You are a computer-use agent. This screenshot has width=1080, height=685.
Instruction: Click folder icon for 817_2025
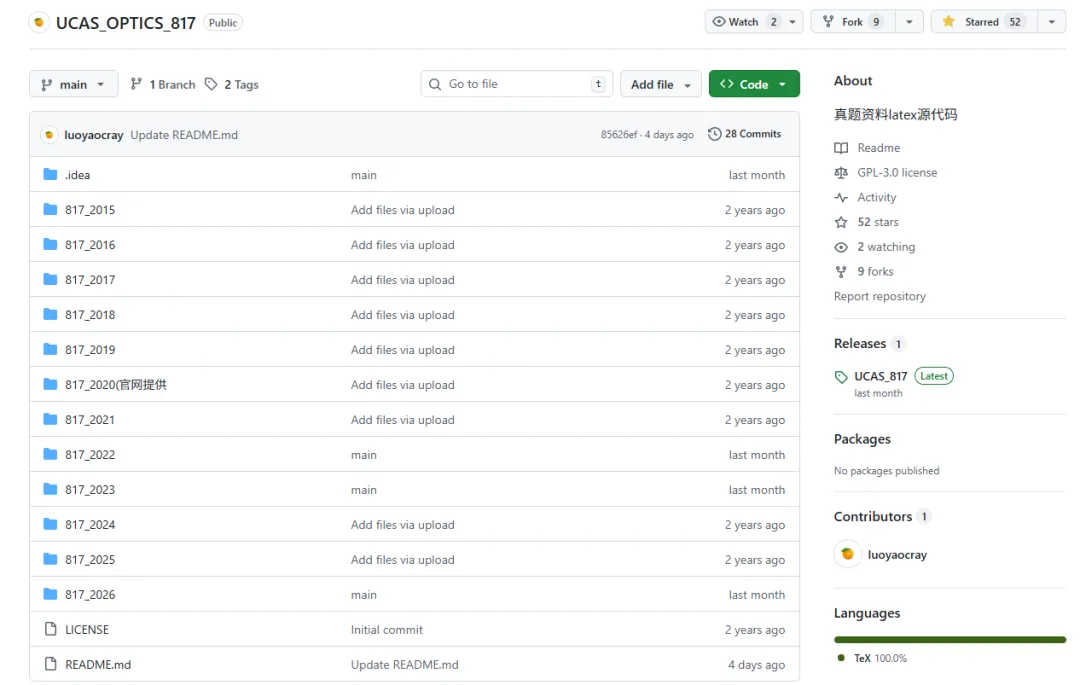tap(50, 559)
